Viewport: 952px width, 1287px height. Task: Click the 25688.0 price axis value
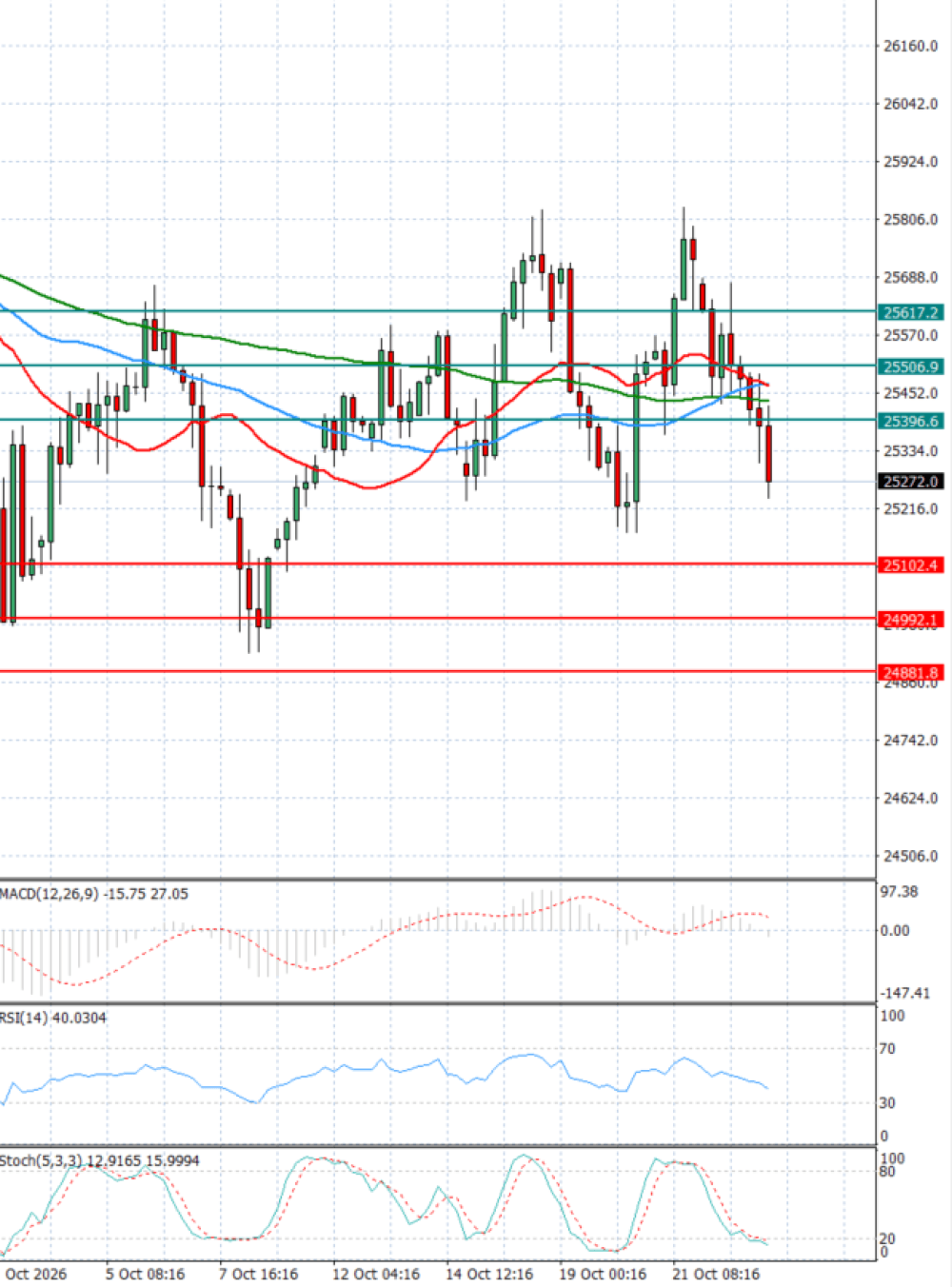pyautogui.click(x=910, y=278)
